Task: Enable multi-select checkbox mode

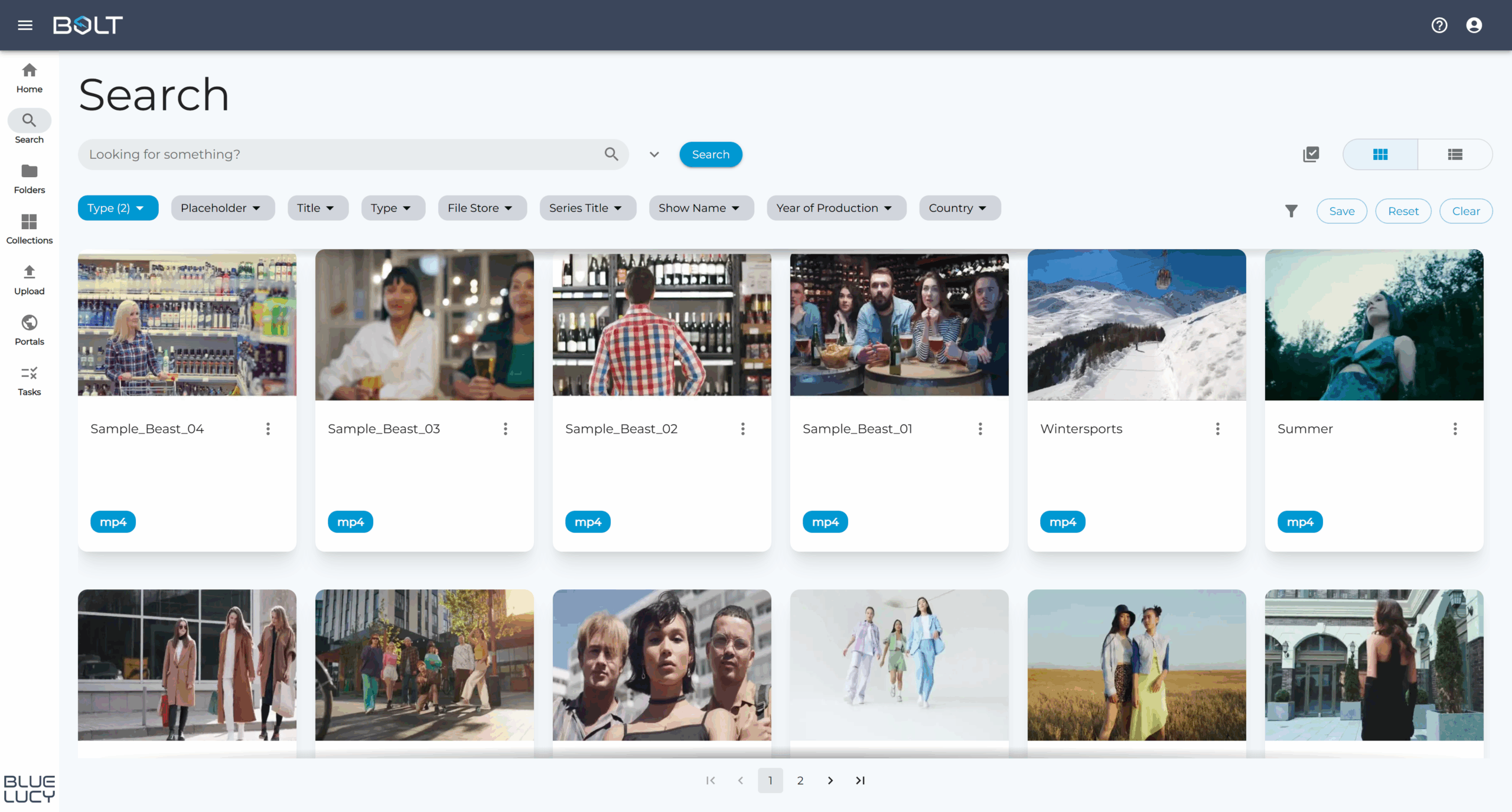Action: pos(1311,154)
